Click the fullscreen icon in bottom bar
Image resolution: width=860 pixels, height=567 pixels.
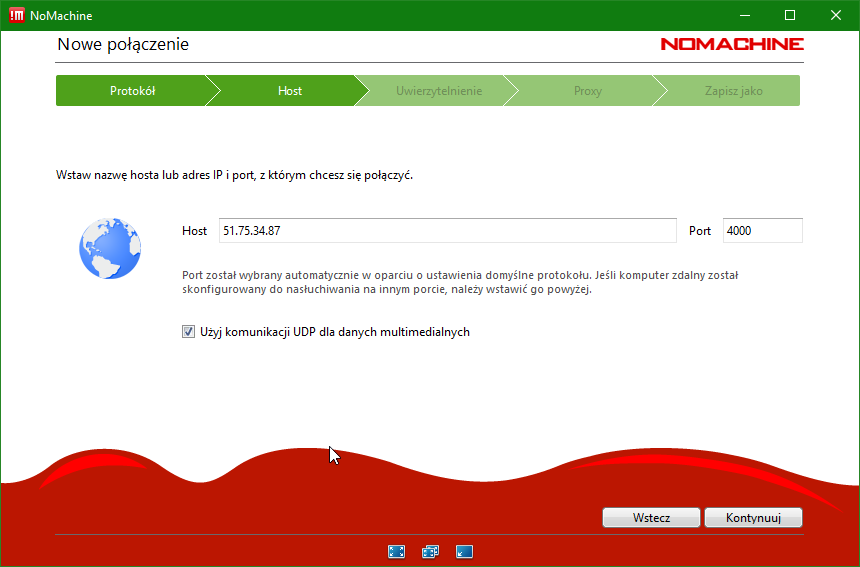coord(396,551)
